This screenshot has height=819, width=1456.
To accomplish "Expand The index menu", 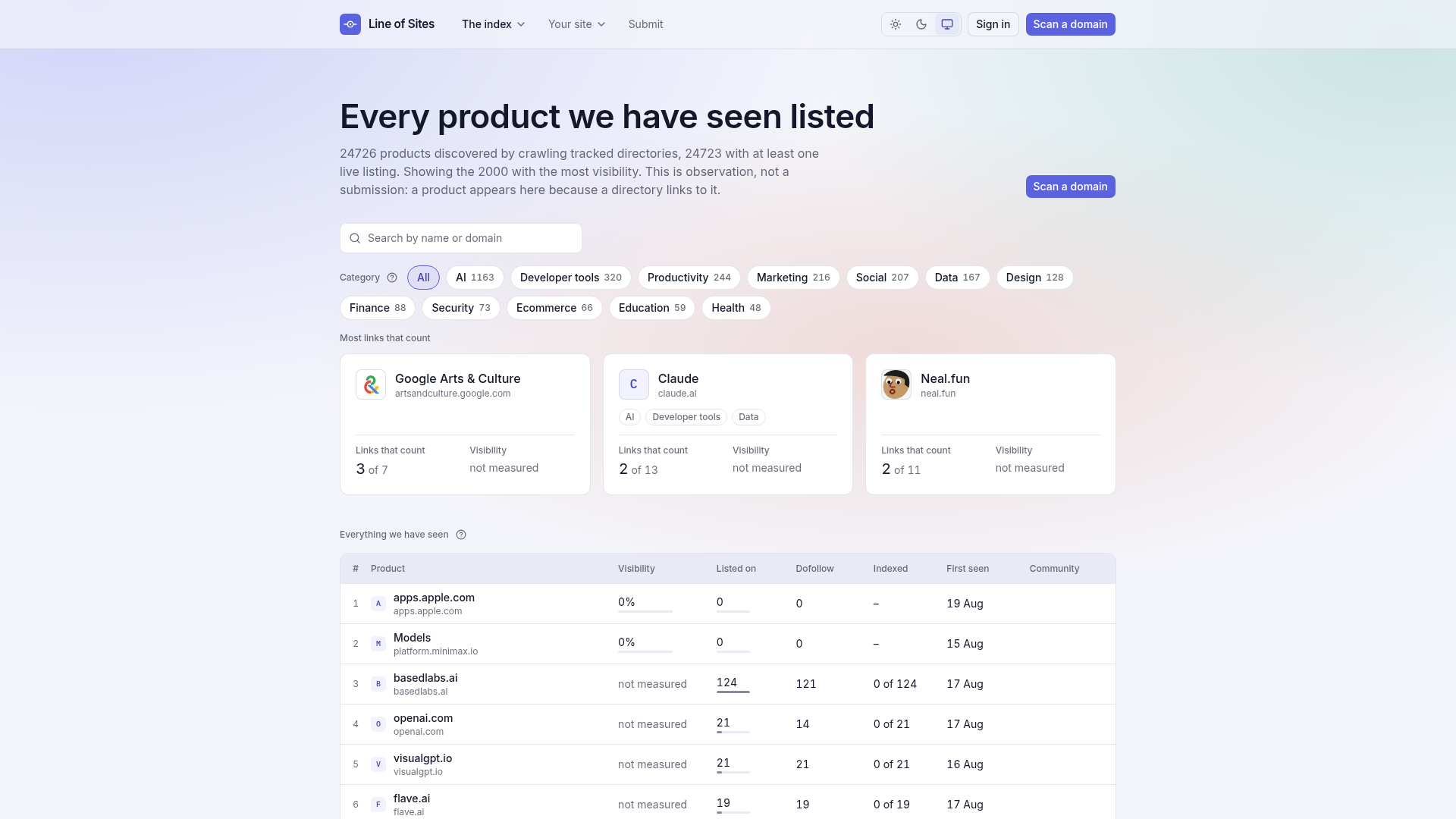I will pos(494,24).
